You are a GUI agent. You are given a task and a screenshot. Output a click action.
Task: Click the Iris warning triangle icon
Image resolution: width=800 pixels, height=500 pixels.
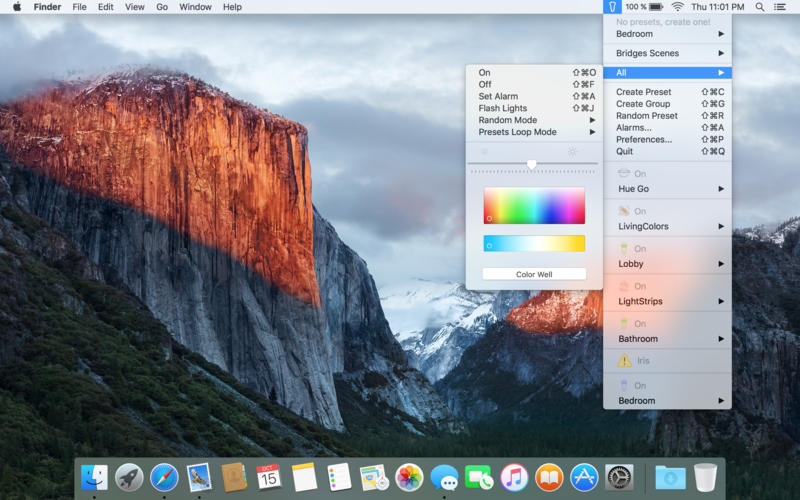point(624,360)
